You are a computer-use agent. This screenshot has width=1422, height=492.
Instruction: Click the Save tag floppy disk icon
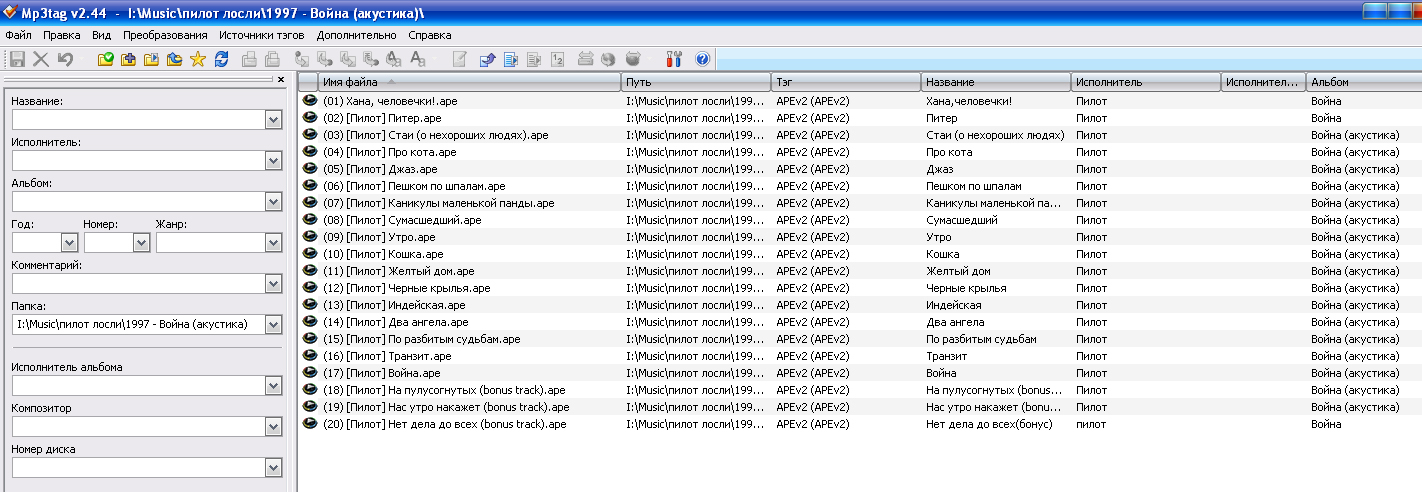(x=17, y=59)
